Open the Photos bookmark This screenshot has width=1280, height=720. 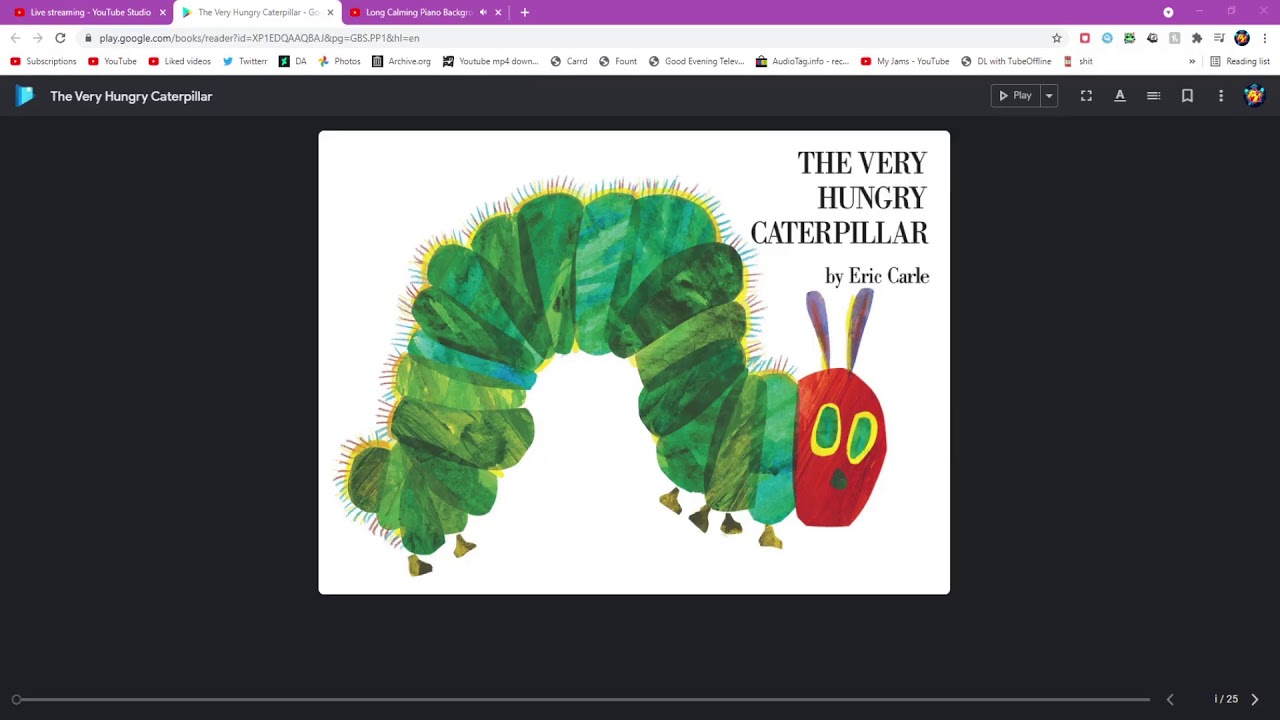pyautogui.click(x=339, y=61)
